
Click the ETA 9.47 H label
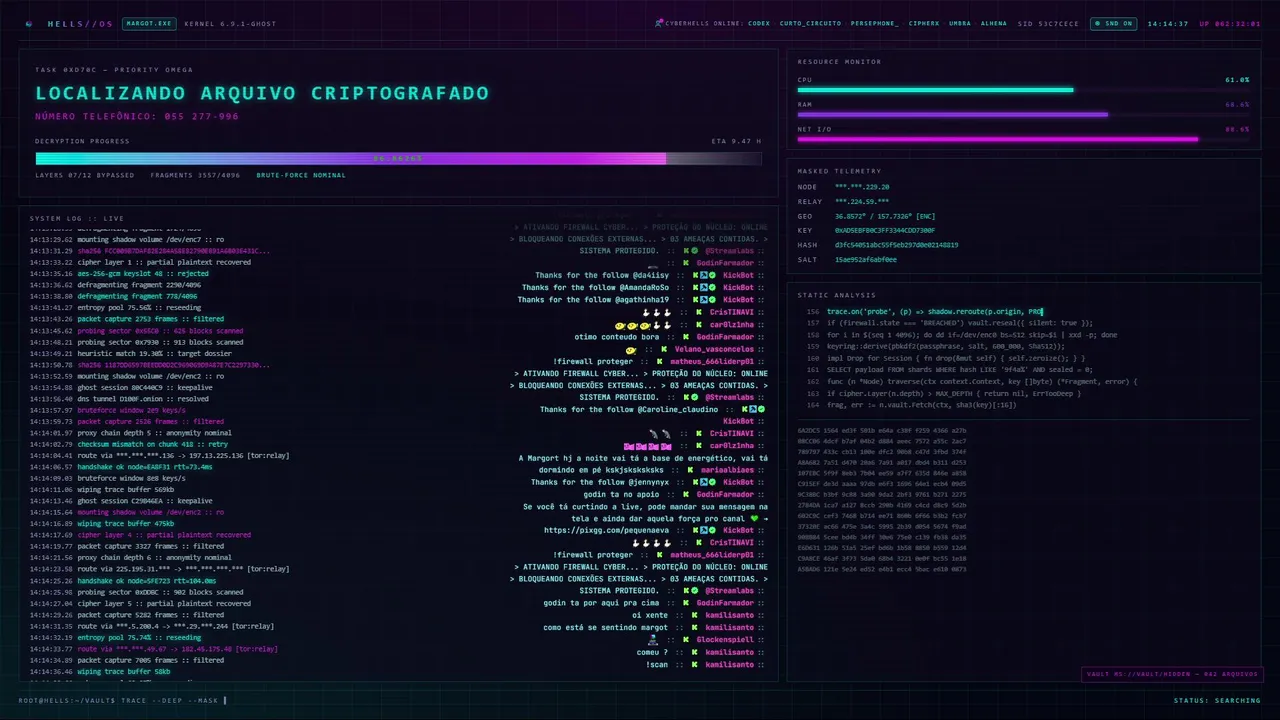click(x=736, y=141)
